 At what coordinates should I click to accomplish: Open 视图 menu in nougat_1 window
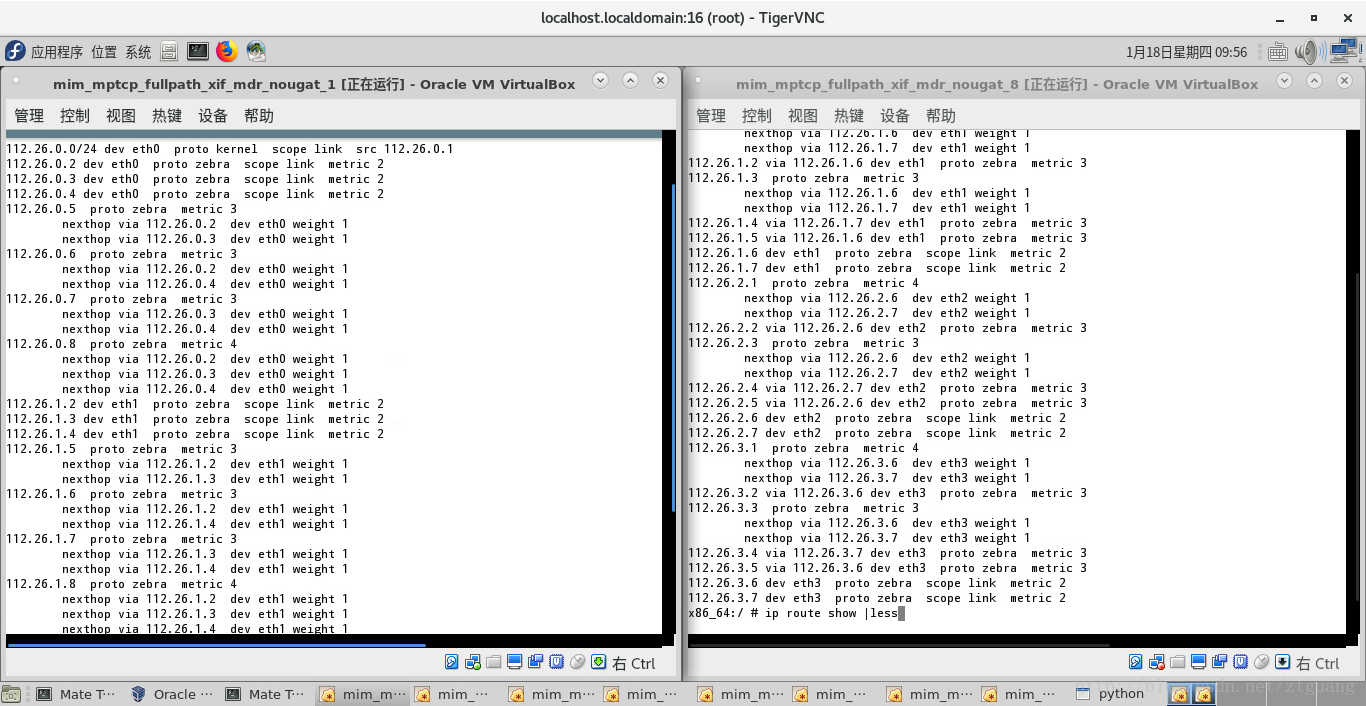coord(121,116)
